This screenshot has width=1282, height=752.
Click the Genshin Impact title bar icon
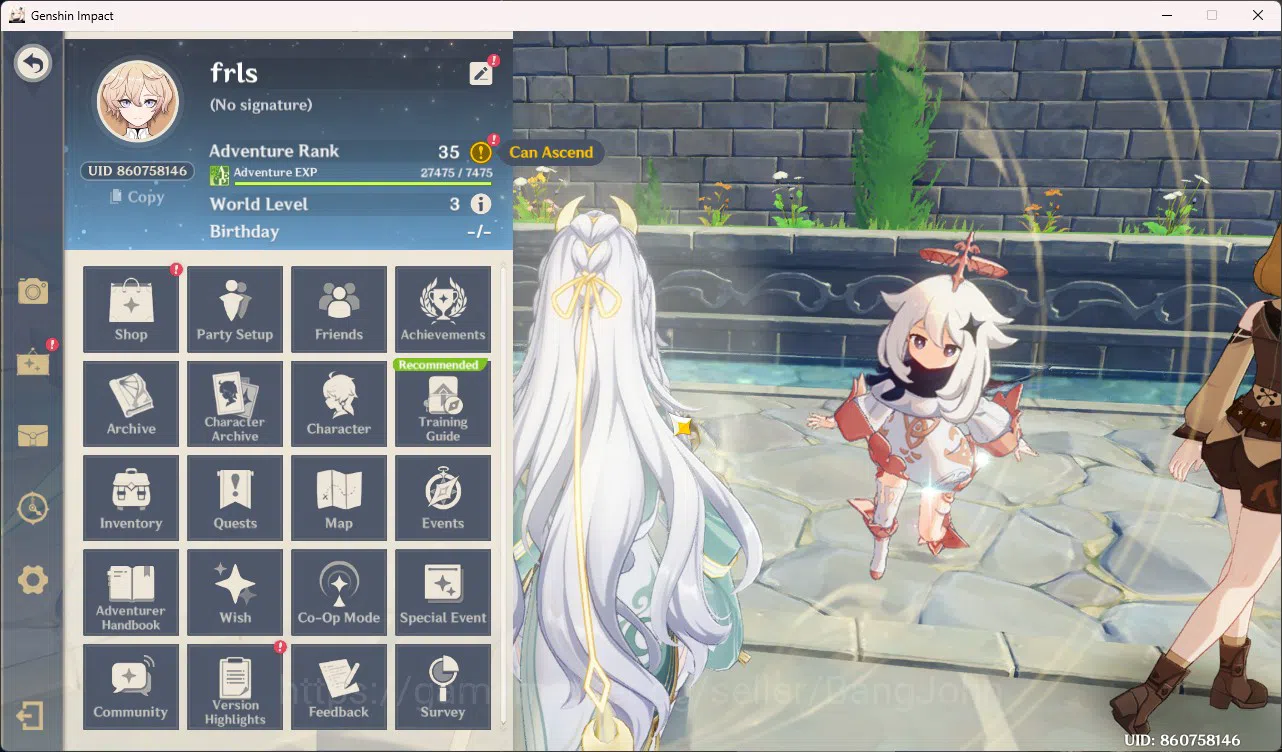coord(17,15)
